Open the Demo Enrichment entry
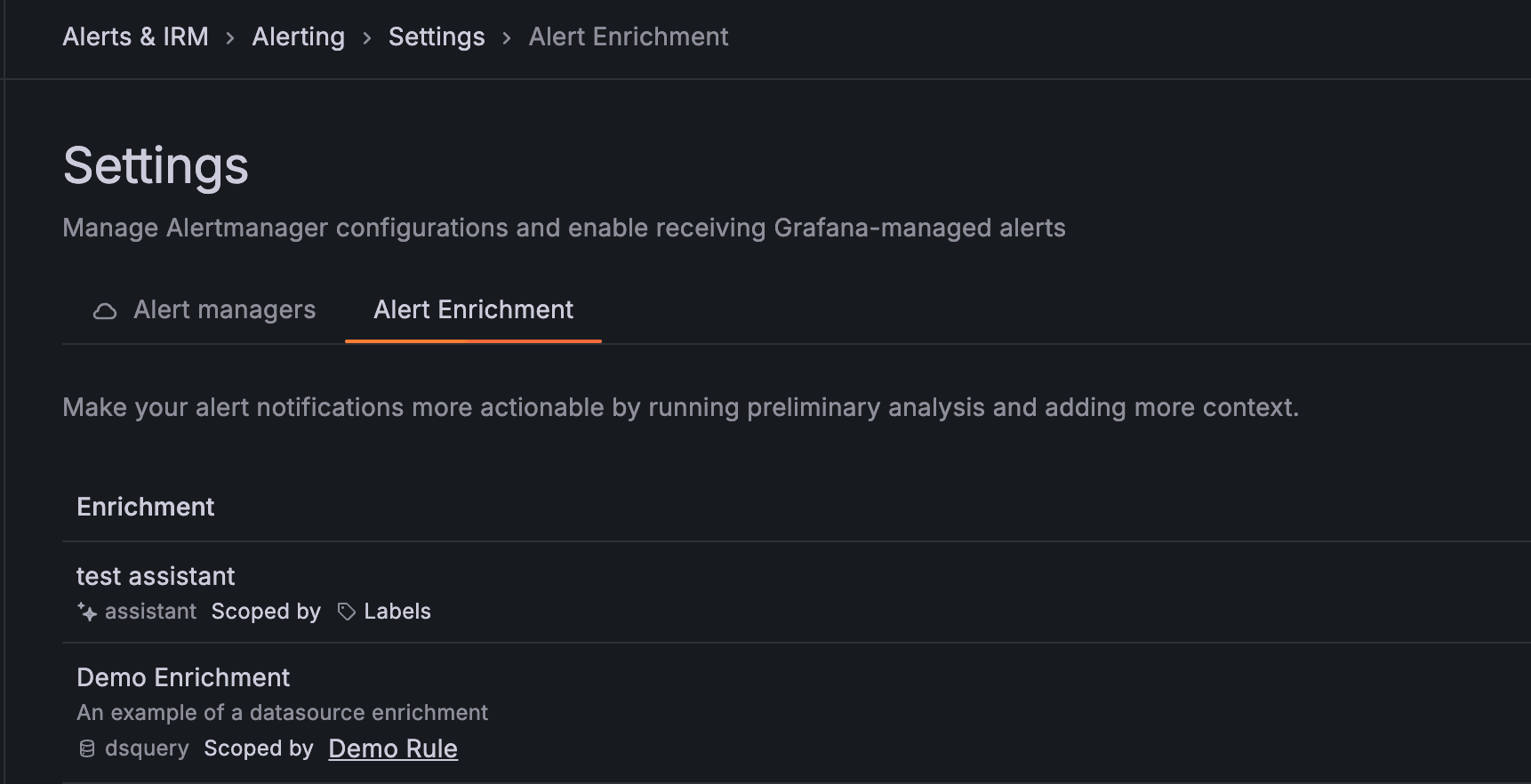Image resolution: width=1531 pixels, height=784 pixels. [x=182, y=677]
